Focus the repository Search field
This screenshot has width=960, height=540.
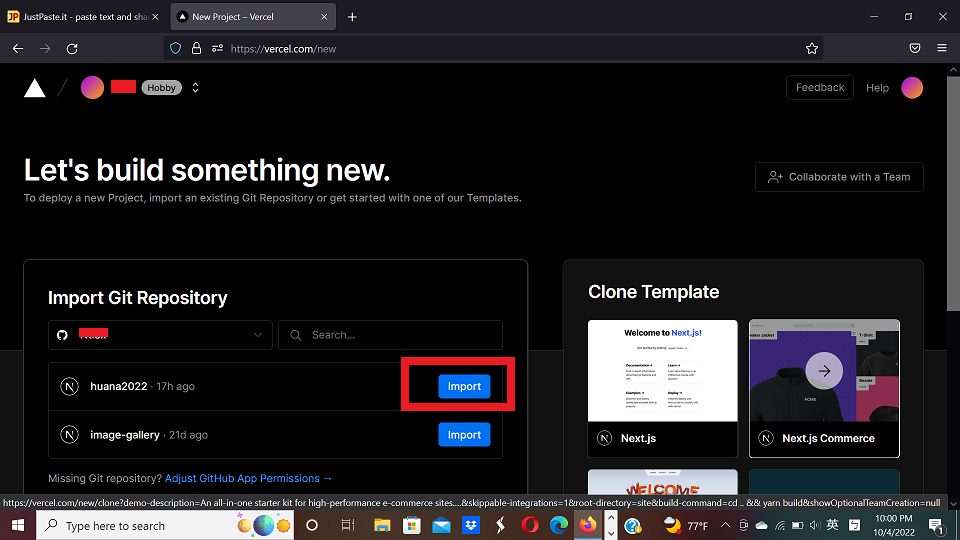(x=391, y=335)
